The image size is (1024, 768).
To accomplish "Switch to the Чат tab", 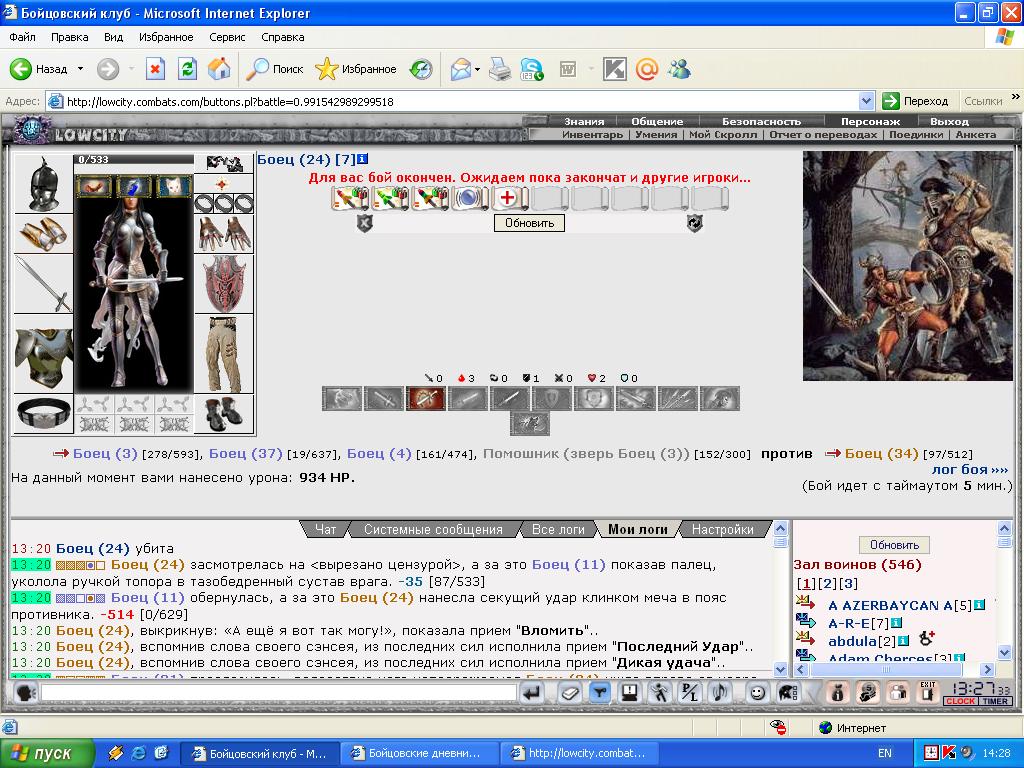I will (x=325, y=530).
